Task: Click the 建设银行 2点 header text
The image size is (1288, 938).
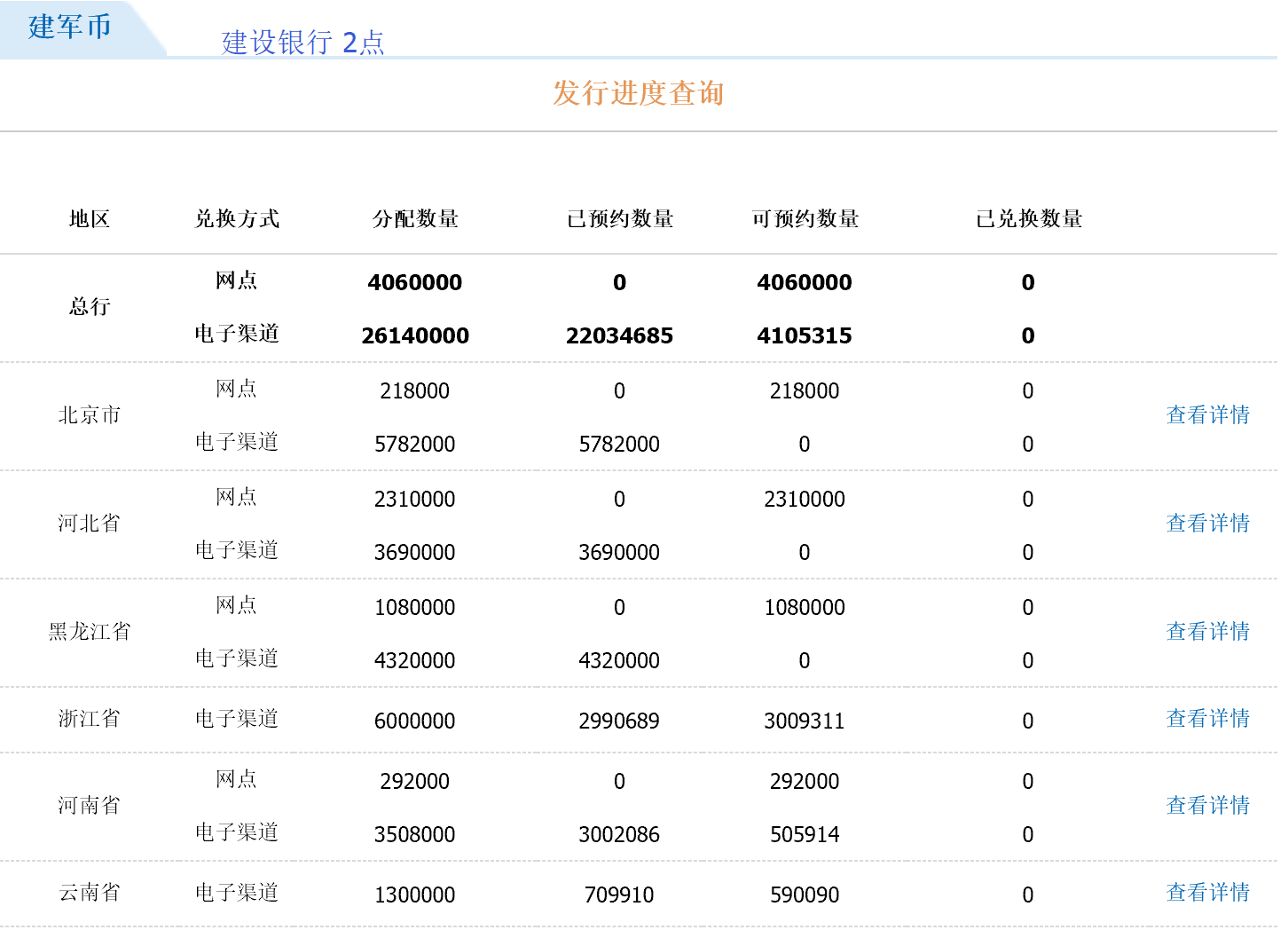Action: (302, 43)
